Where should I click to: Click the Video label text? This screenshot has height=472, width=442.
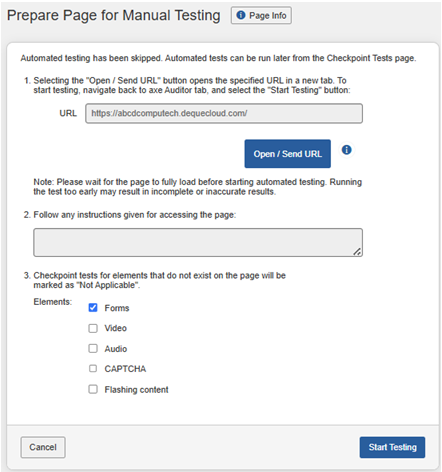point(116,328)
